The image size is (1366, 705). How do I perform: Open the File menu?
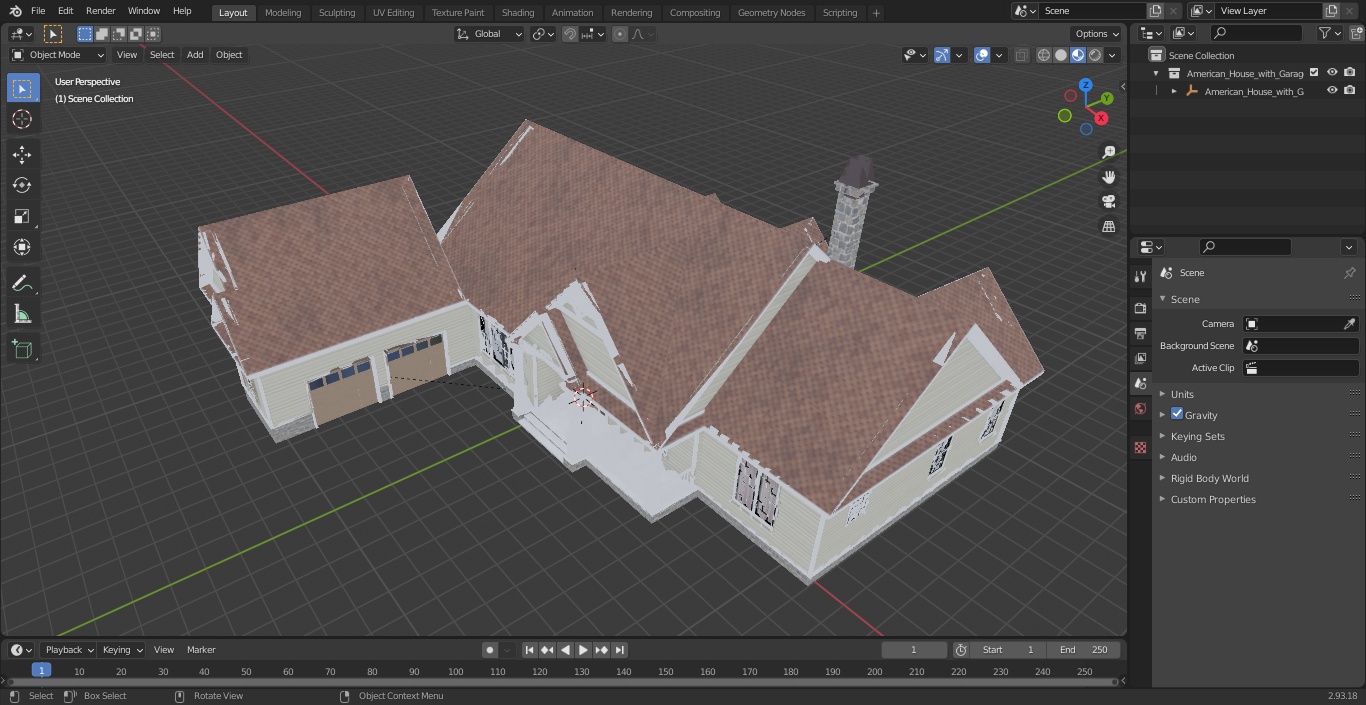(37, 11)
